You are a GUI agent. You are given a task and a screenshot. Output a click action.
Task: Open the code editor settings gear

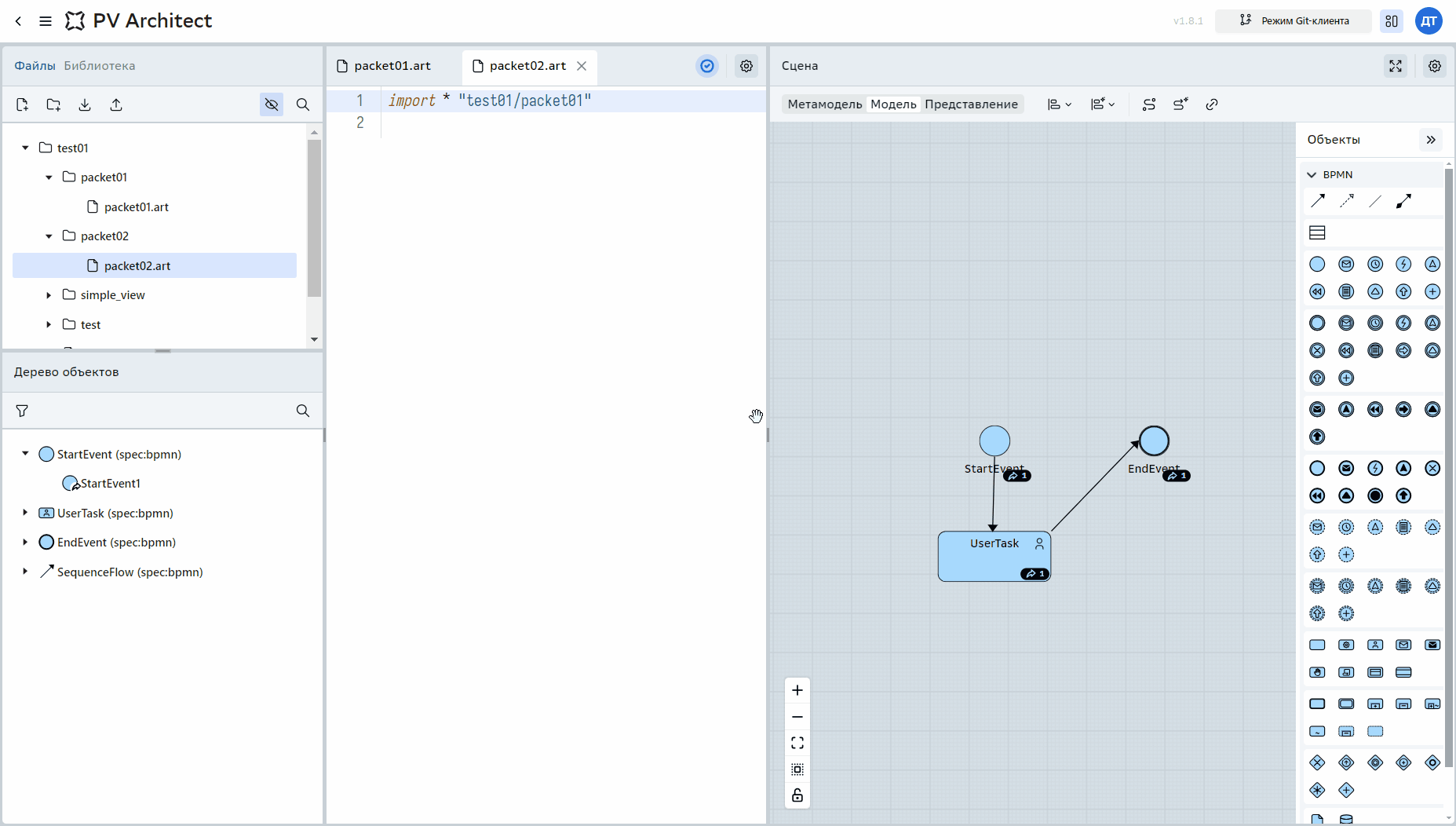tap(746, 66)
